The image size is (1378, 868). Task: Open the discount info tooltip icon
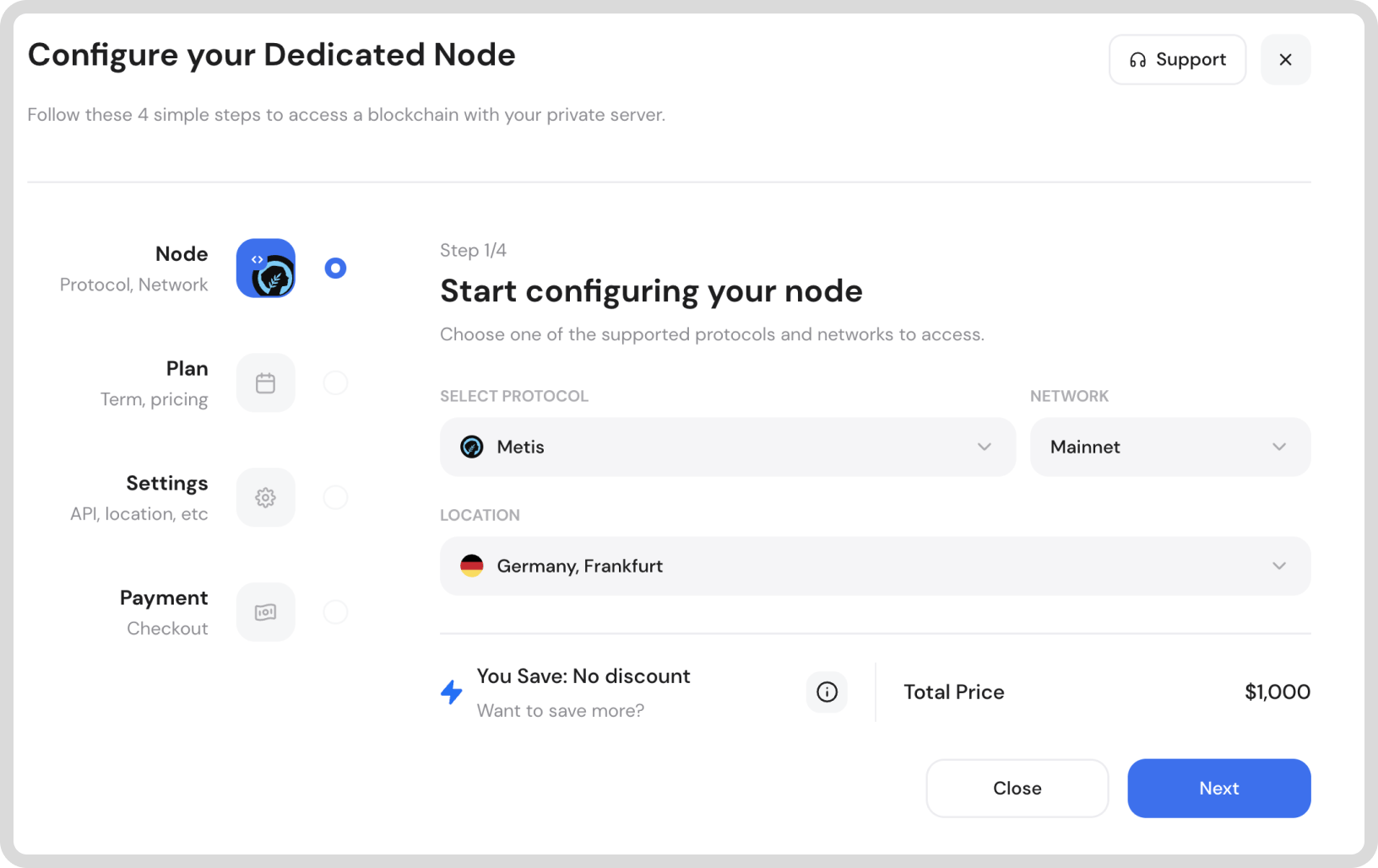coord(827,692)
